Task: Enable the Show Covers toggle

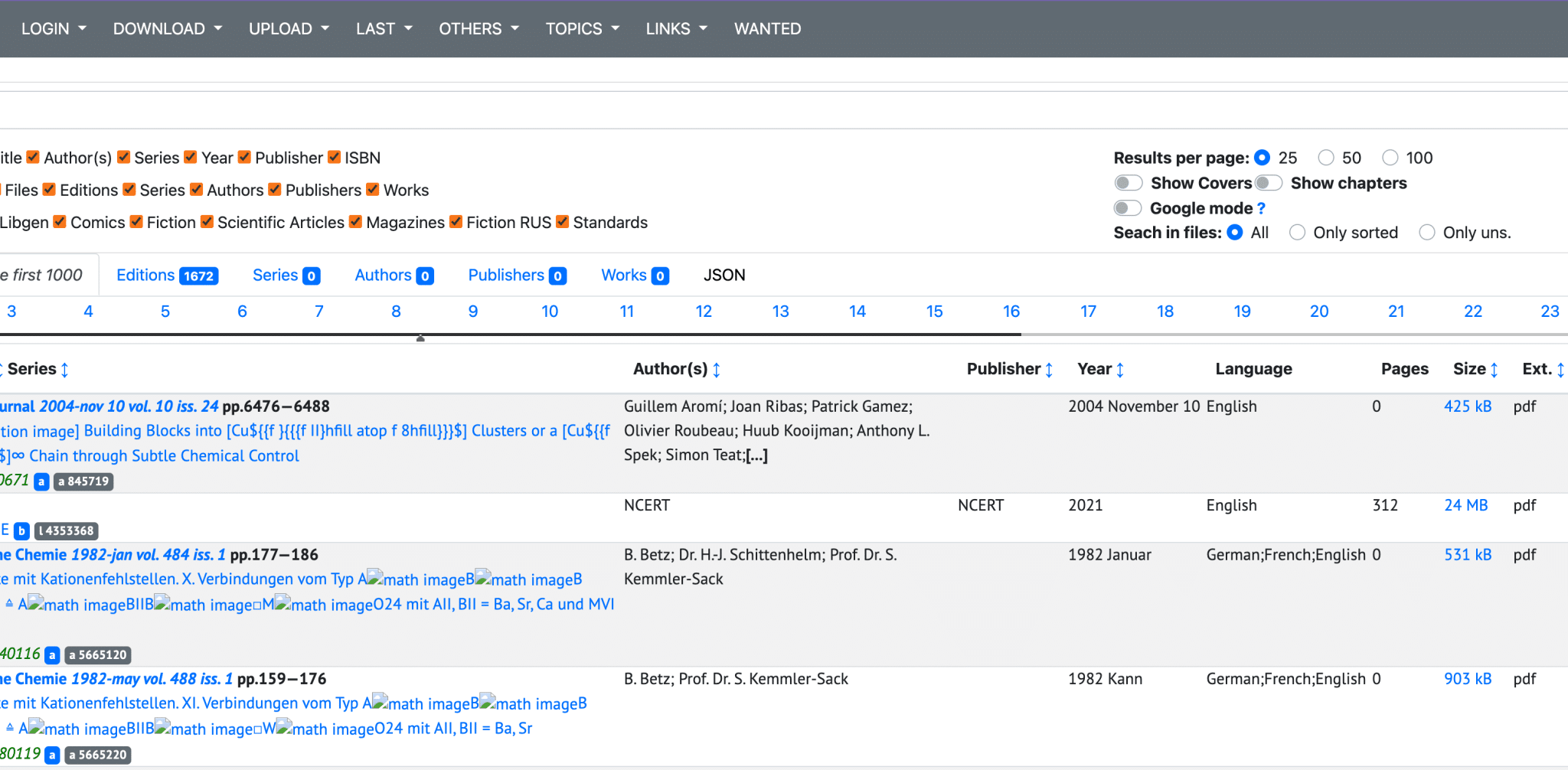Action: (x=1127, y=183)
